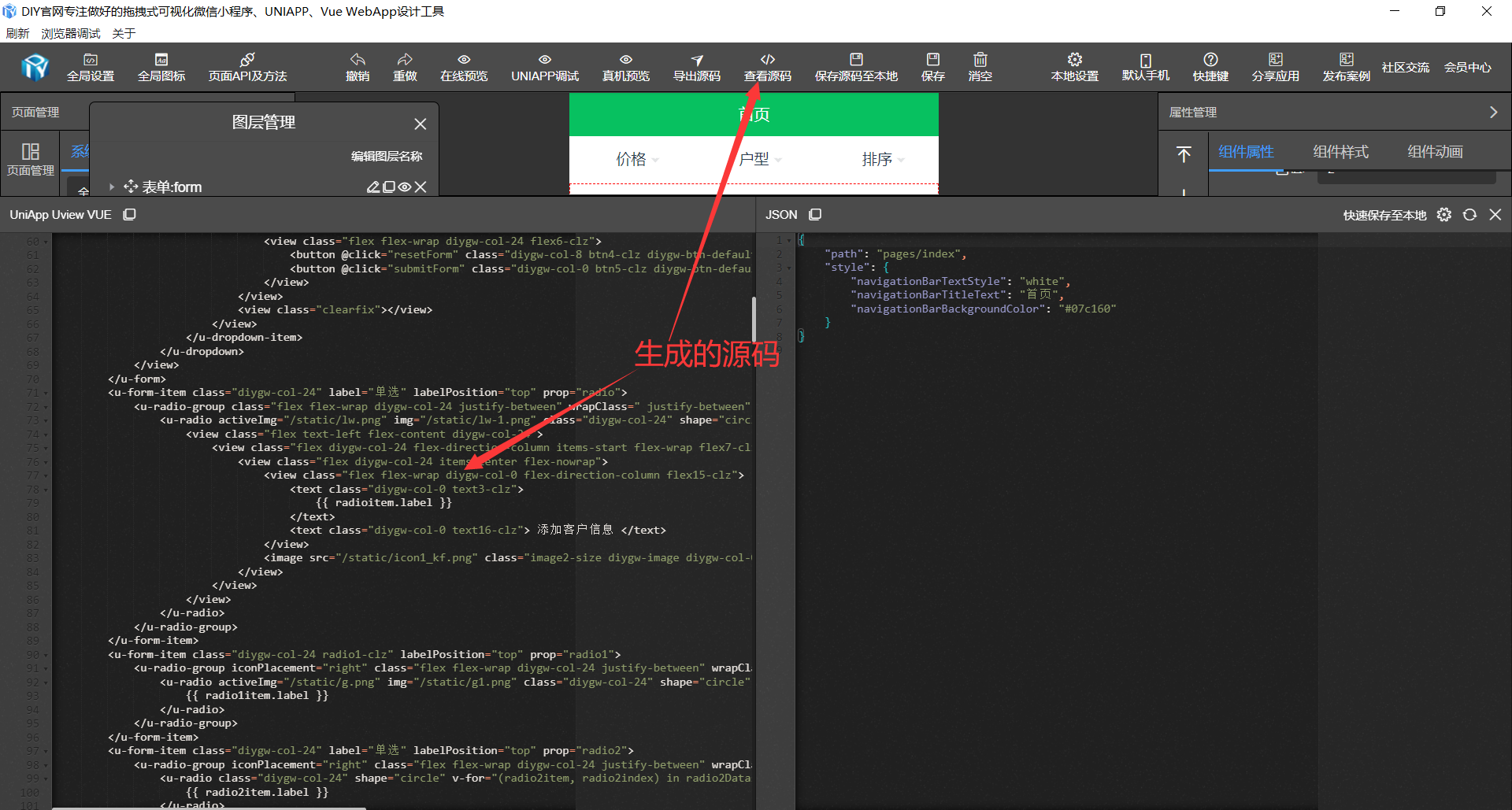Open 页面API及方法 tool

tap(247, 68)
